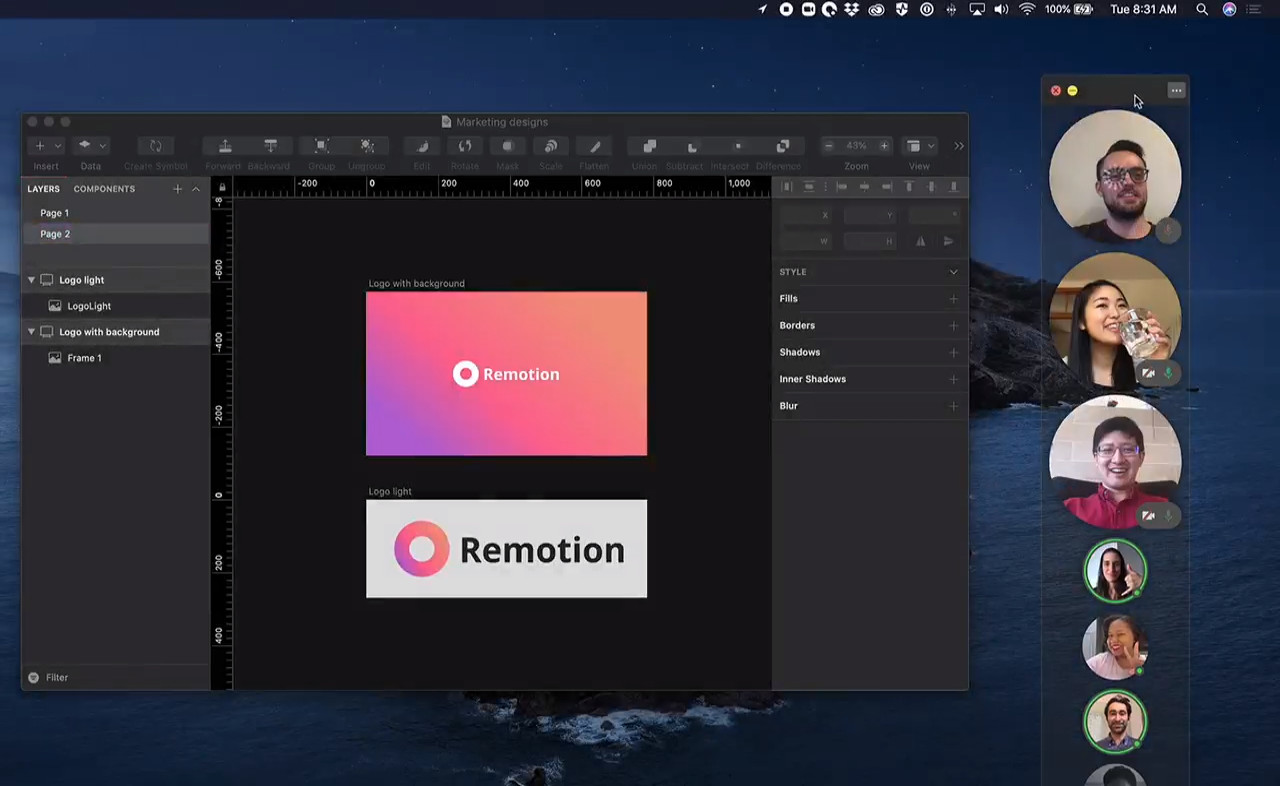Apply the Intersect boolean operation
Screen dimensions: 1280x786
[x=737, y=146]
